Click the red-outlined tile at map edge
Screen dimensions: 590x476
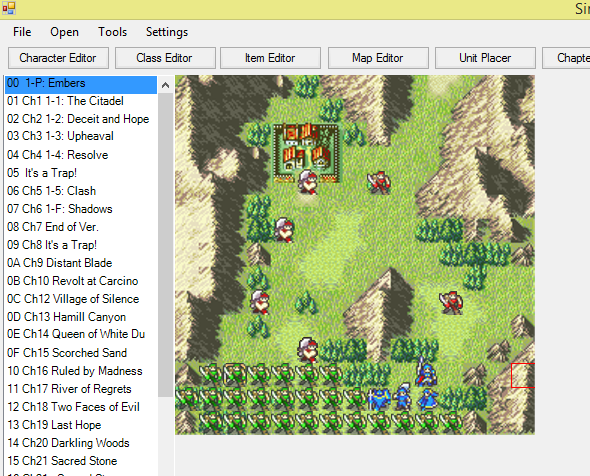[523, 375]
